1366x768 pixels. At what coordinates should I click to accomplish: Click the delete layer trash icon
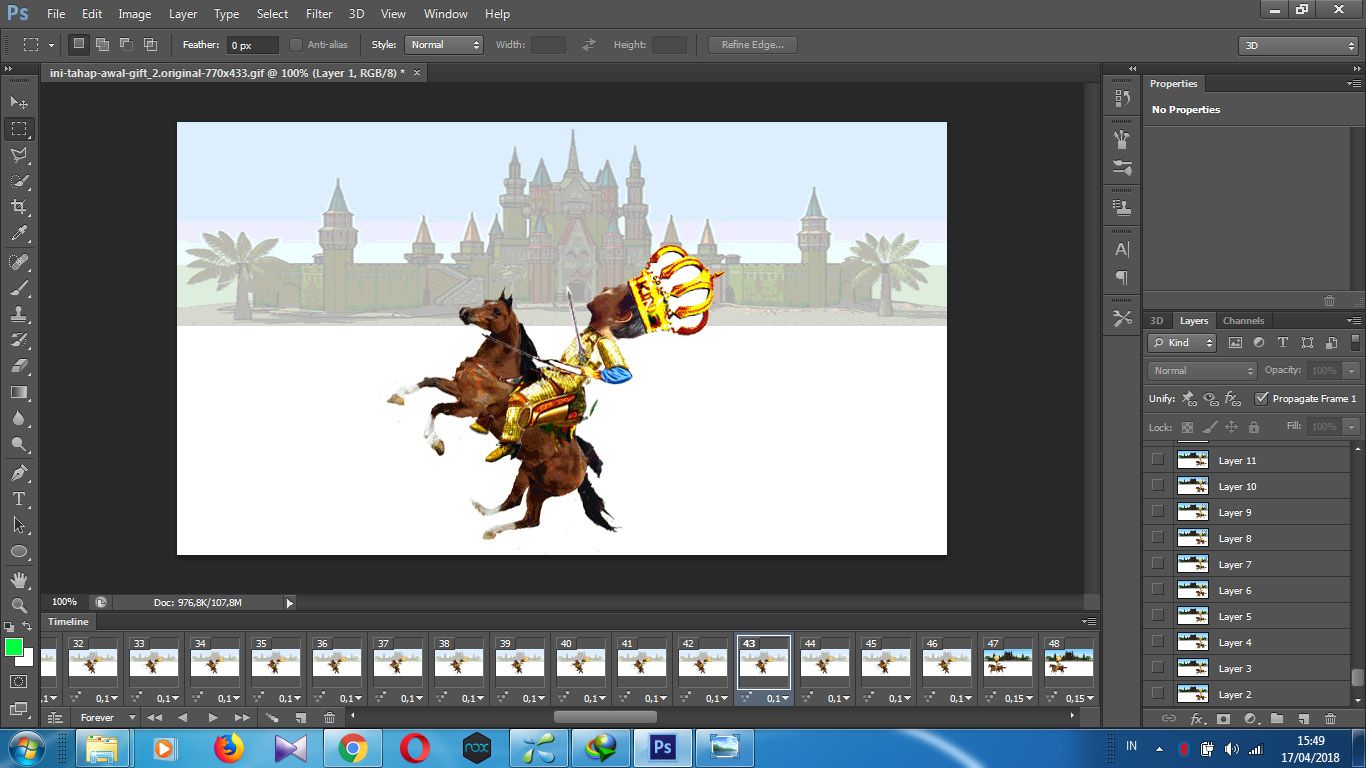pyautogui.click(x=1330, y=718)
